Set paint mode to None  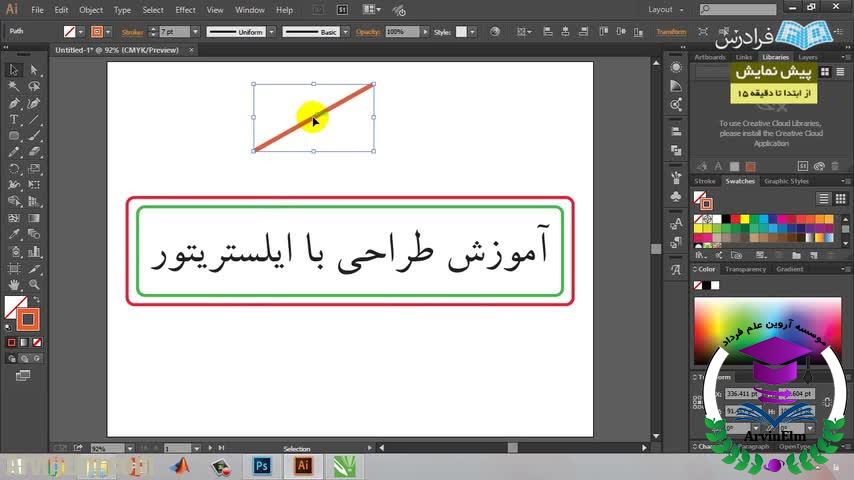(36, 342)
